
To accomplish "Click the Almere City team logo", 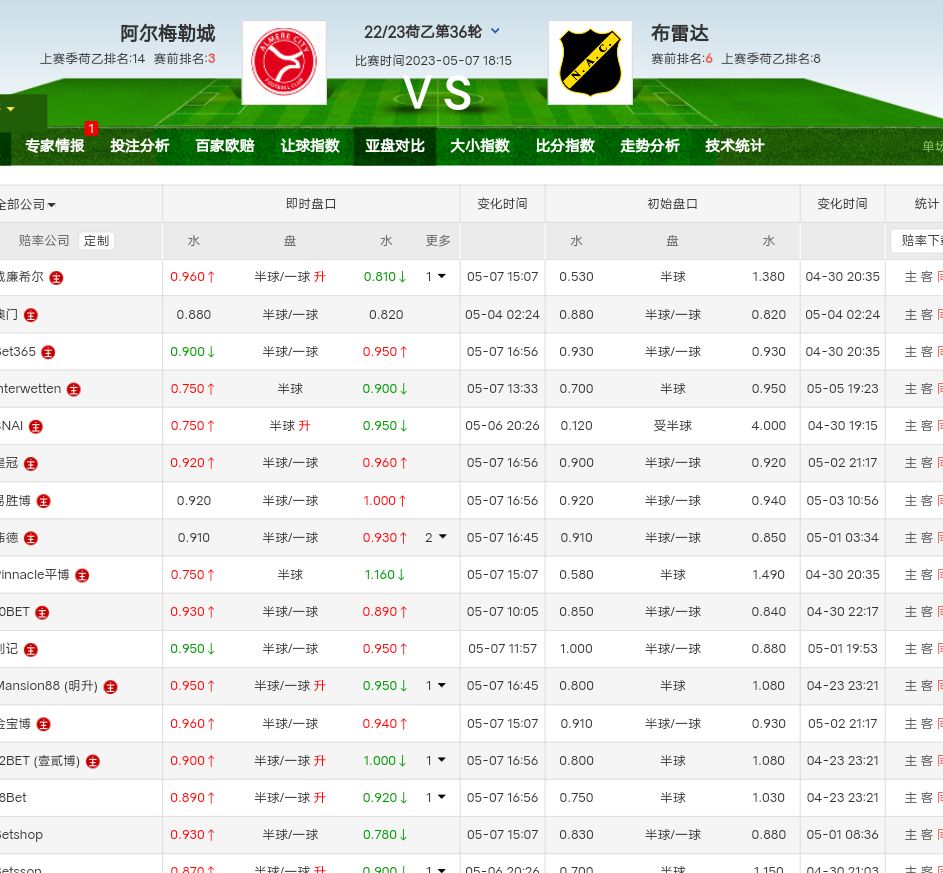I will [284, 62].
